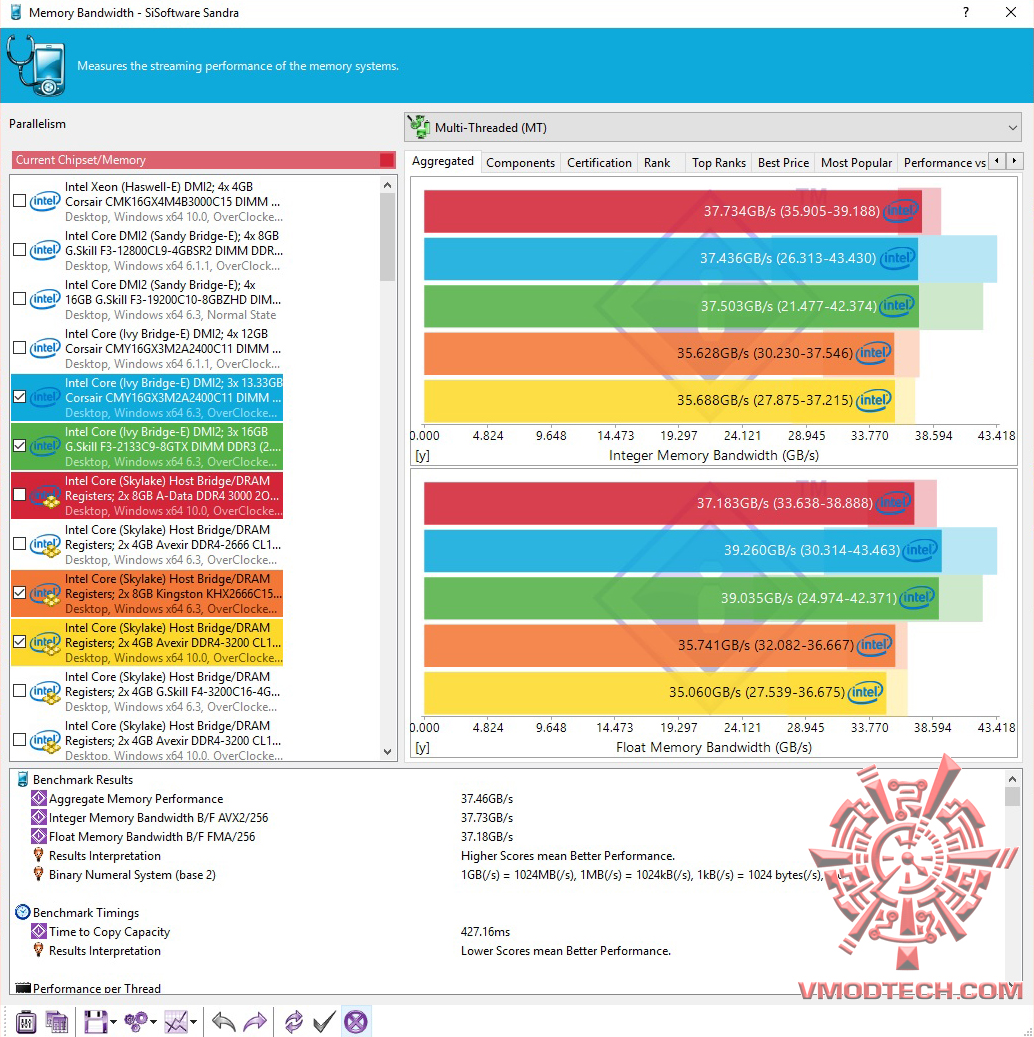This screenshot has height=1037, width=1034.
Task: Click Intel logo on 37.734GB/s red bar
Action: click(x=900, y=211)
